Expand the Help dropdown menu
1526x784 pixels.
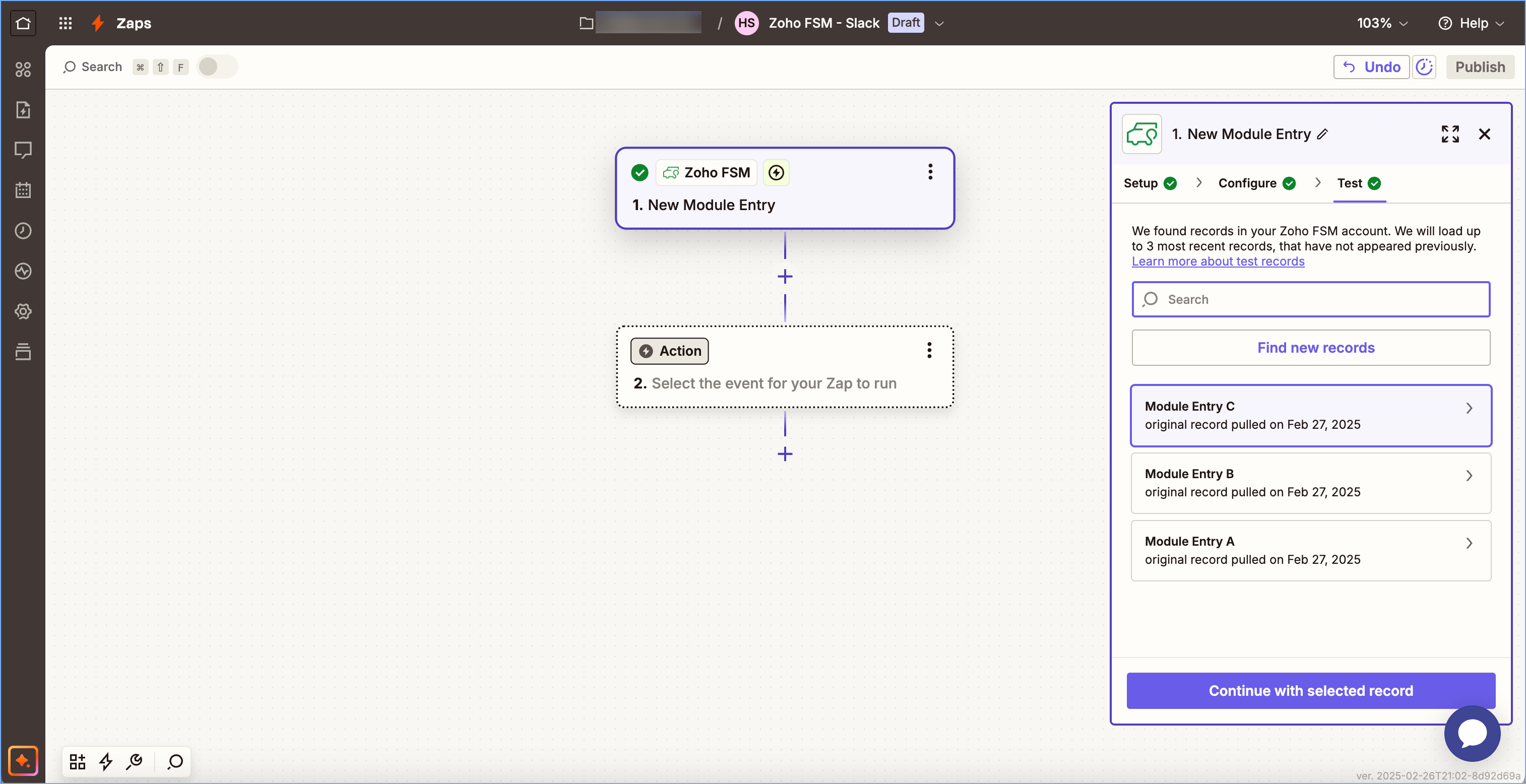coord(1472,23)
